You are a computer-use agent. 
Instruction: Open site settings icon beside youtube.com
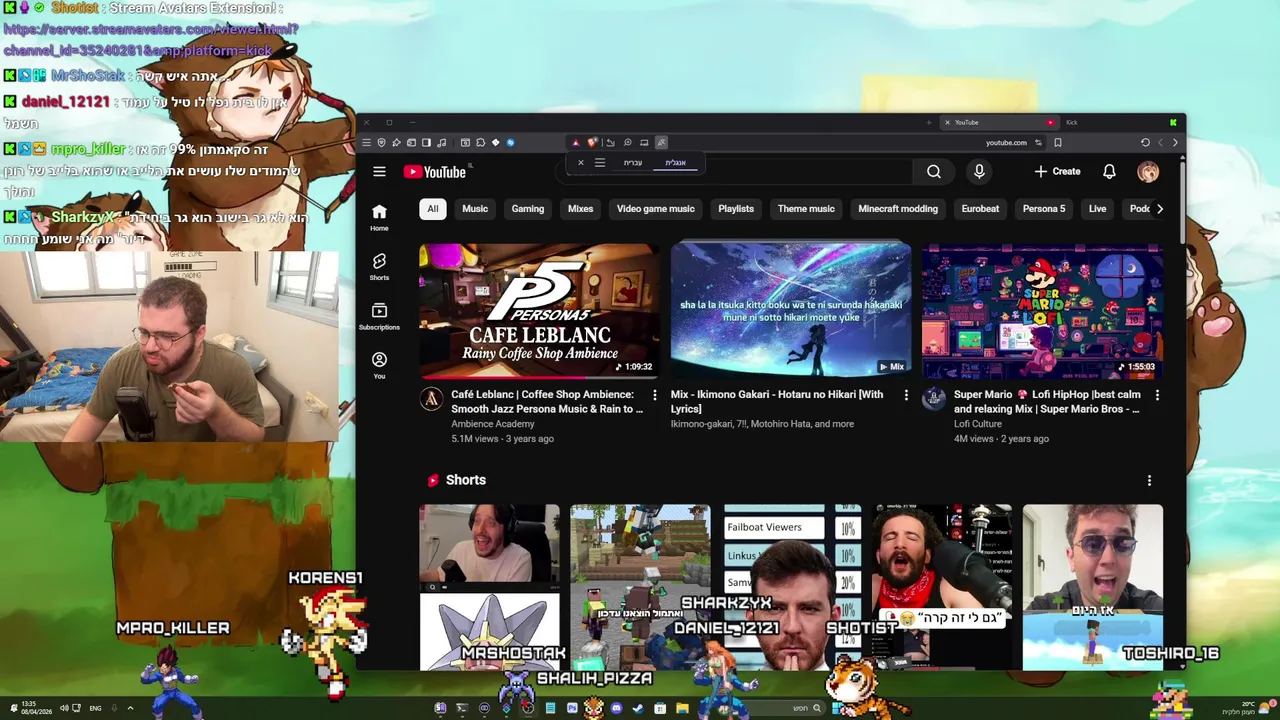coord(1038,143)
